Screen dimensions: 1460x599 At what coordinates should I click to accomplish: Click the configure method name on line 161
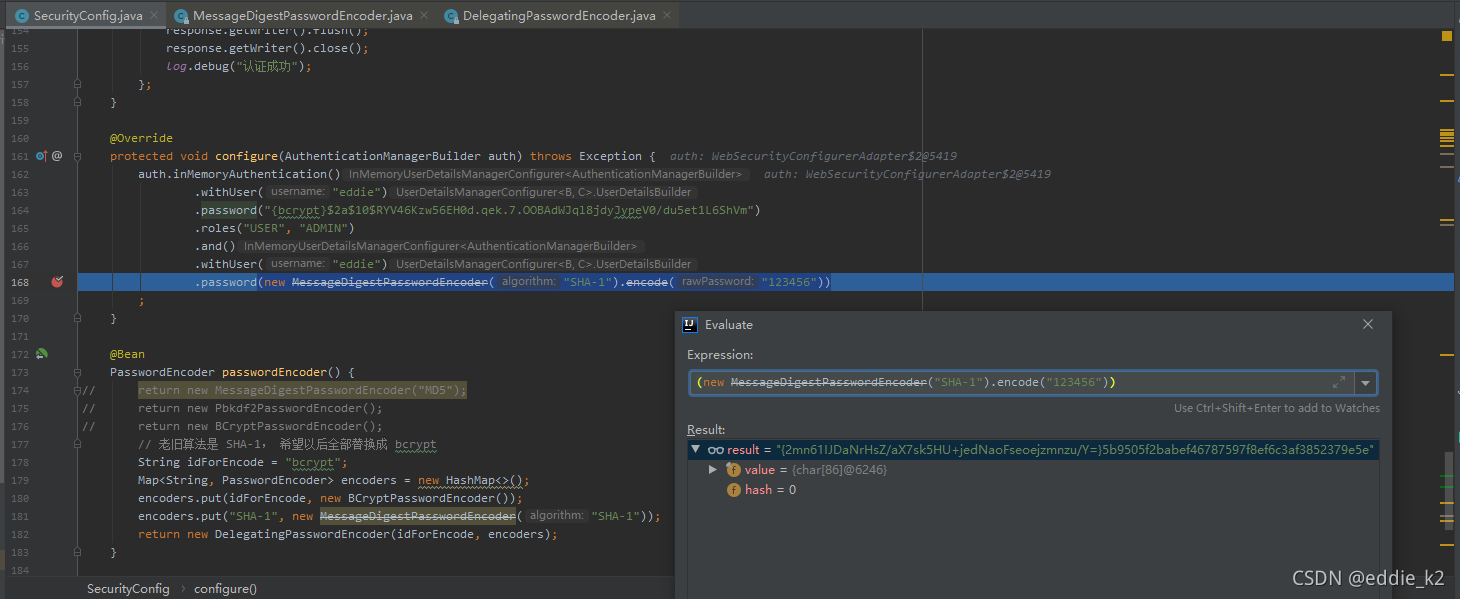click(247, 156)
